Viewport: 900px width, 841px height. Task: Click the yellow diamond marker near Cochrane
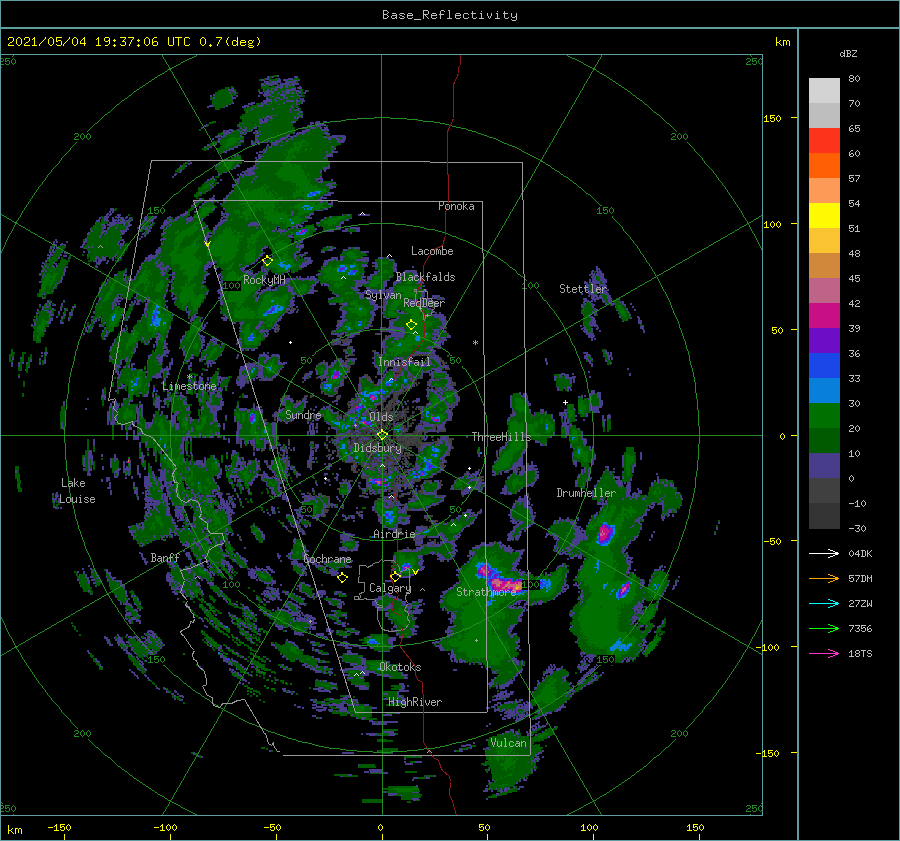pyautogui.click(x=342, y=577)
